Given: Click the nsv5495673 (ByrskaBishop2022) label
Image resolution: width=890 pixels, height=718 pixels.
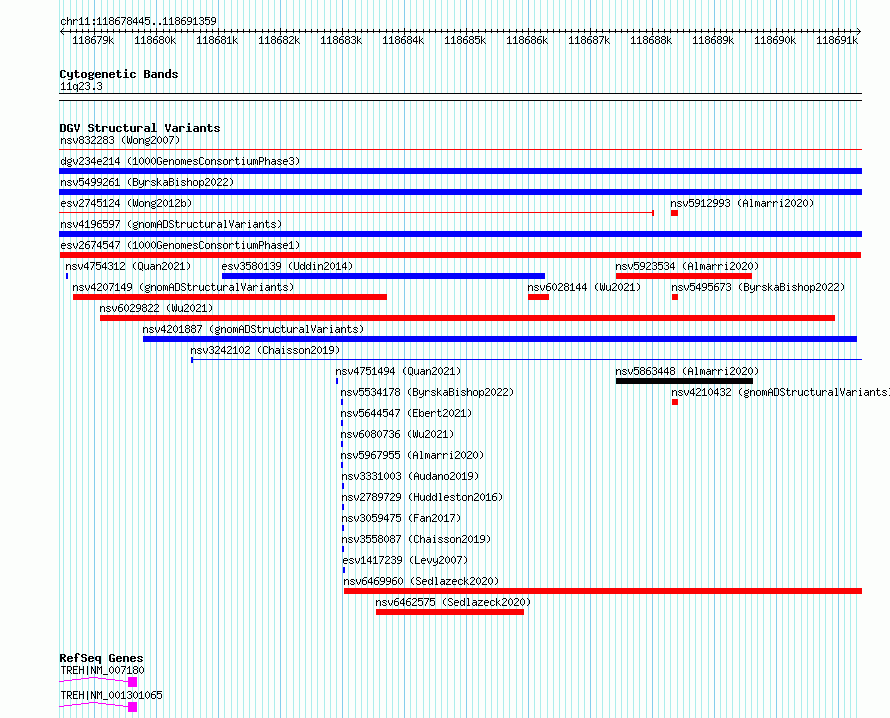Looking at the screenshot, I should point(758,287).
